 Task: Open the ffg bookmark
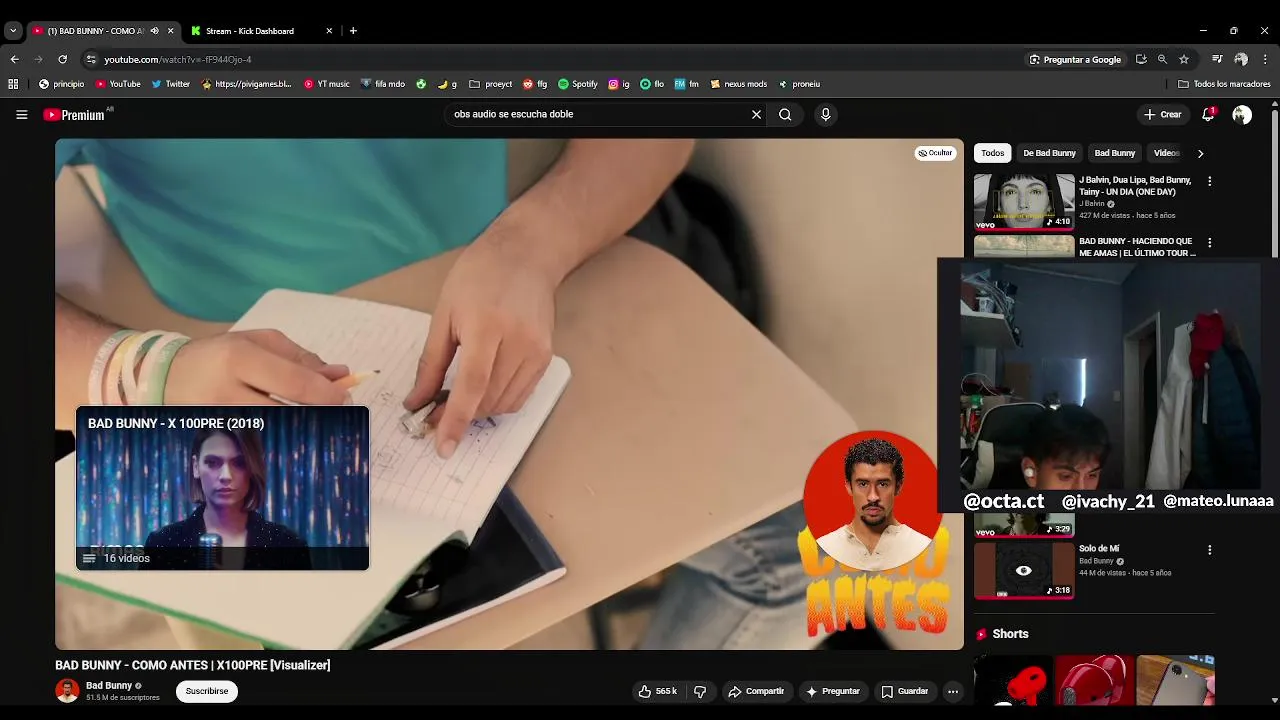click(x=535, y=84)
